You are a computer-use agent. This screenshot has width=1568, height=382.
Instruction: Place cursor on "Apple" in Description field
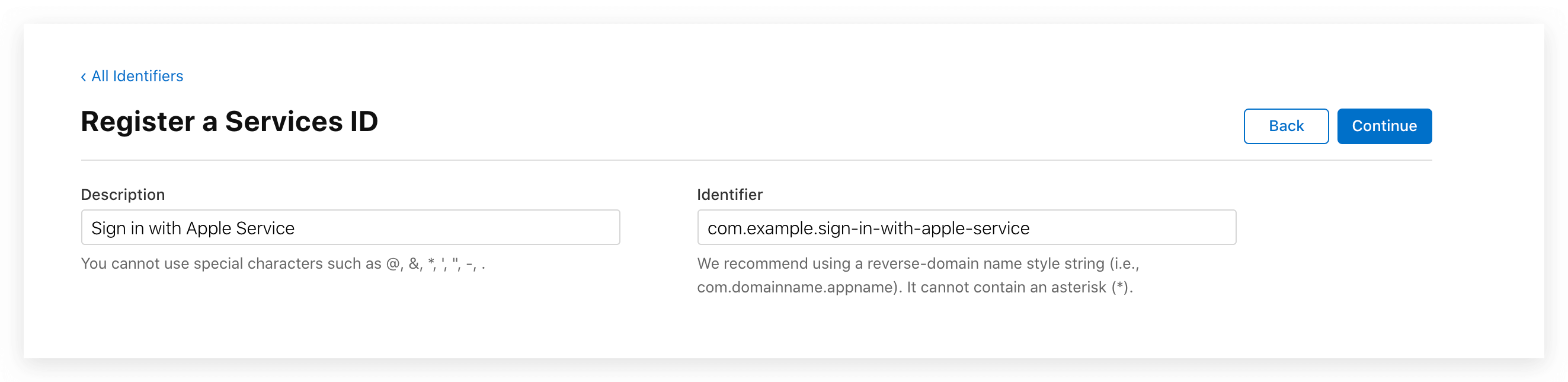(209, 228)
